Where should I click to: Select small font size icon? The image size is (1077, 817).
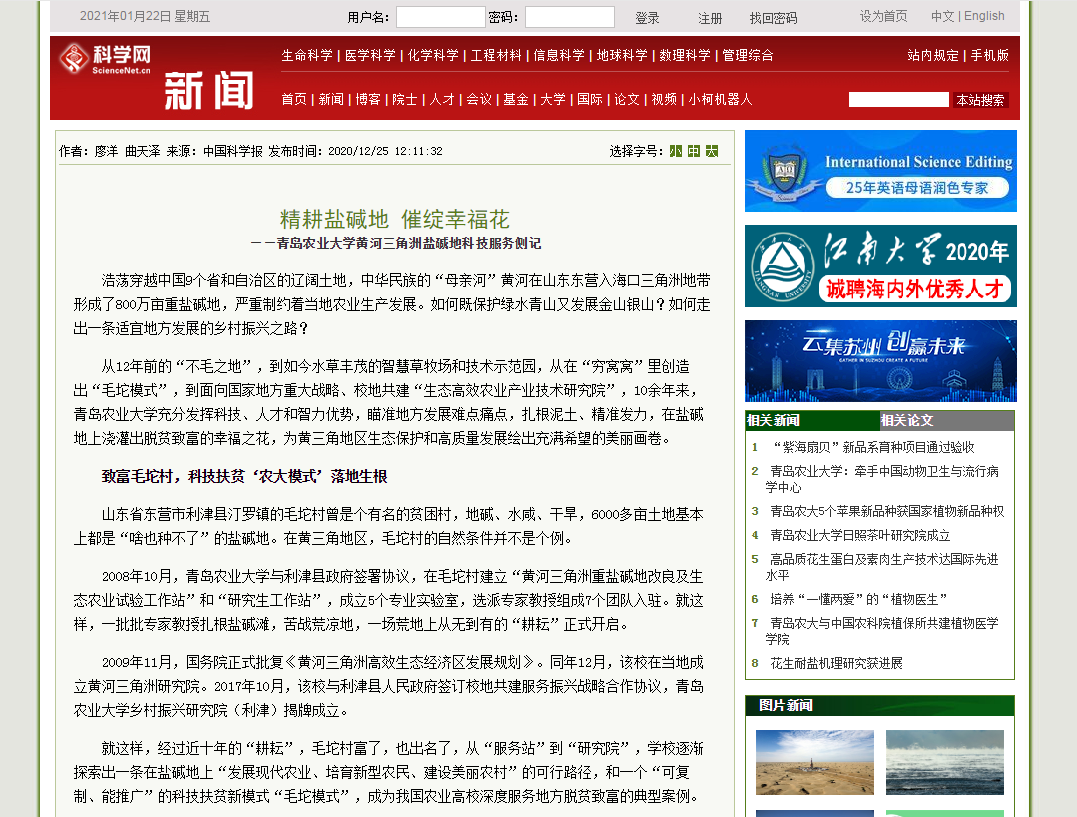tap(676, 151)
